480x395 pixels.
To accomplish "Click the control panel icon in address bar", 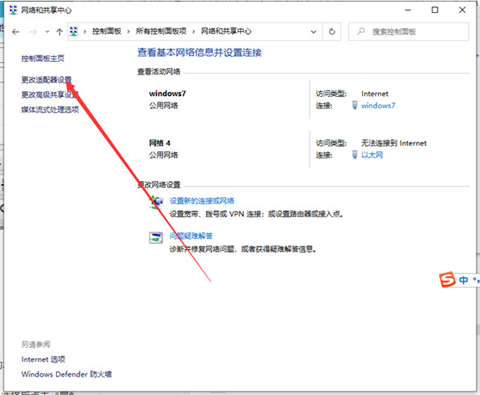I will pyautogui.click(x=74, y=31).
